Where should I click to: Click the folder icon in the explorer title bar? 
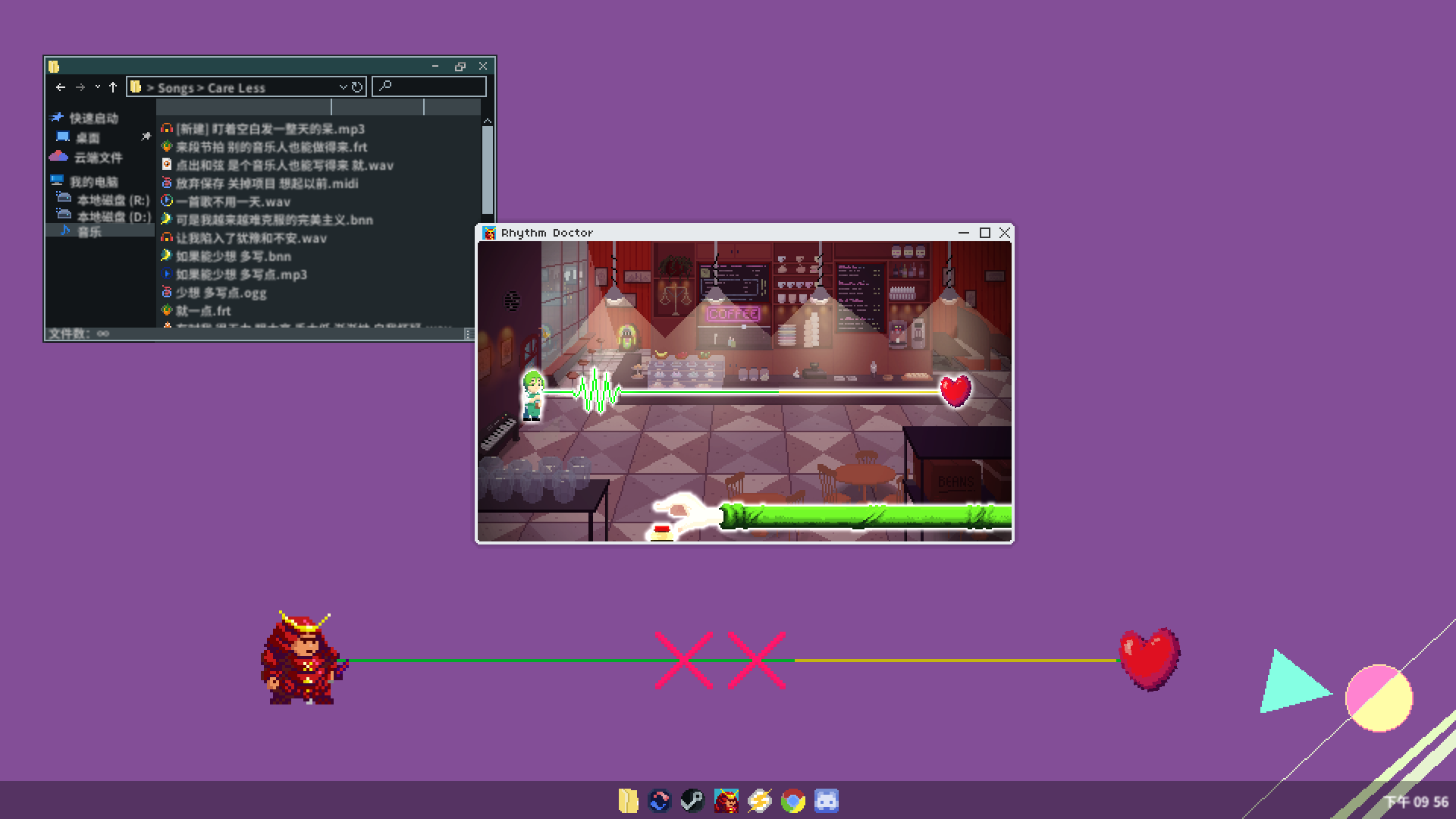coord(54,67)
